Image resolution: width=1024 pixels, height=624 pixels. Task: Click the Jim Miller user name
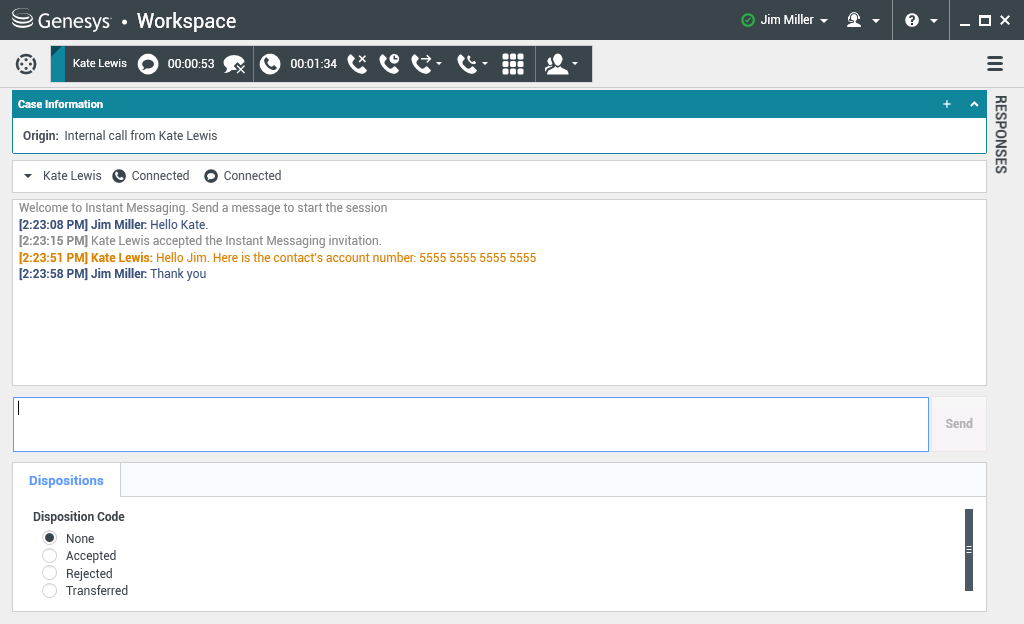point(787,20)
